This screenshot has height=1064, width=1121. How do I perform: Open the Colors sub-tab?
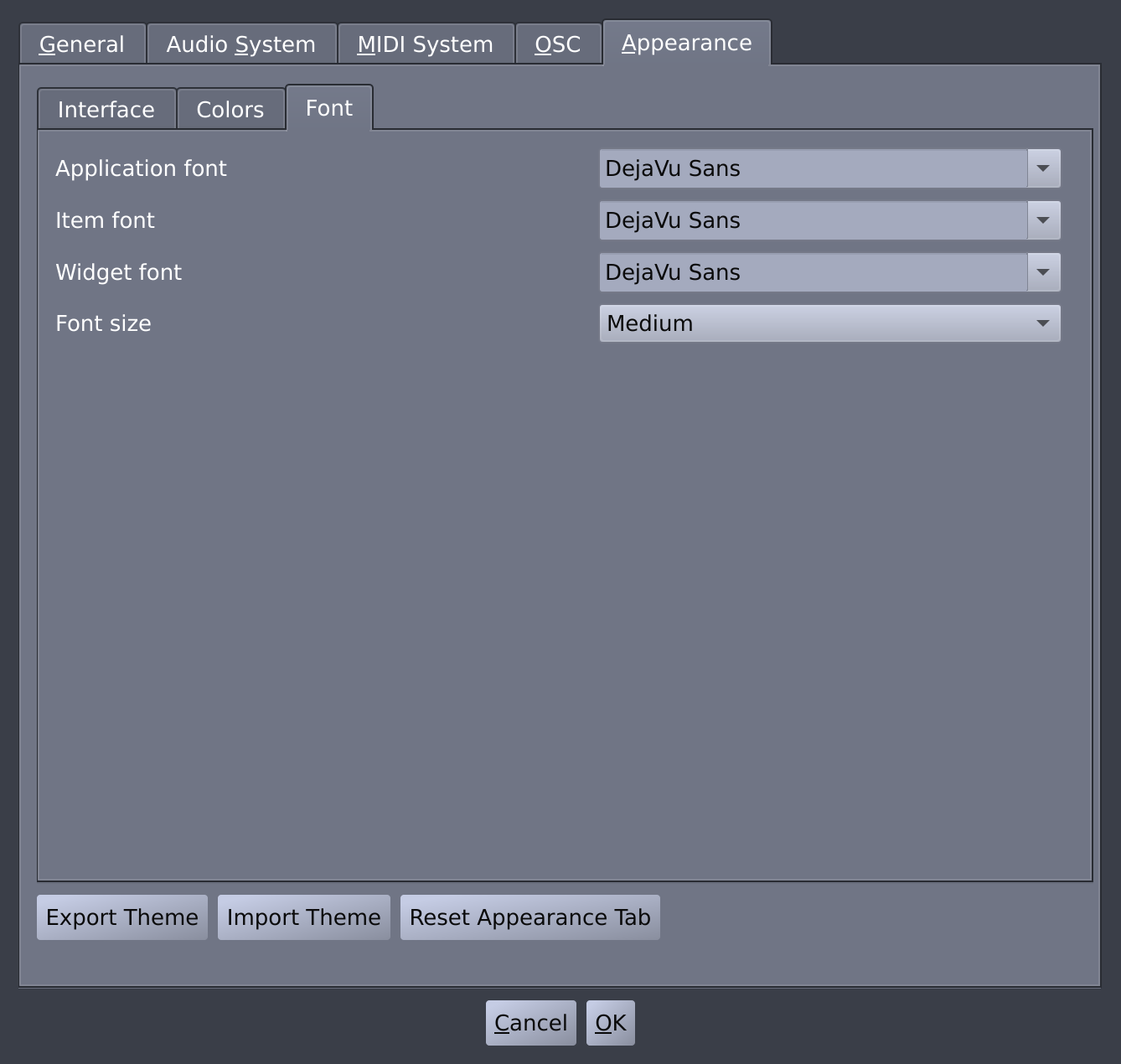pyautogui.click(x=230, y=110)
